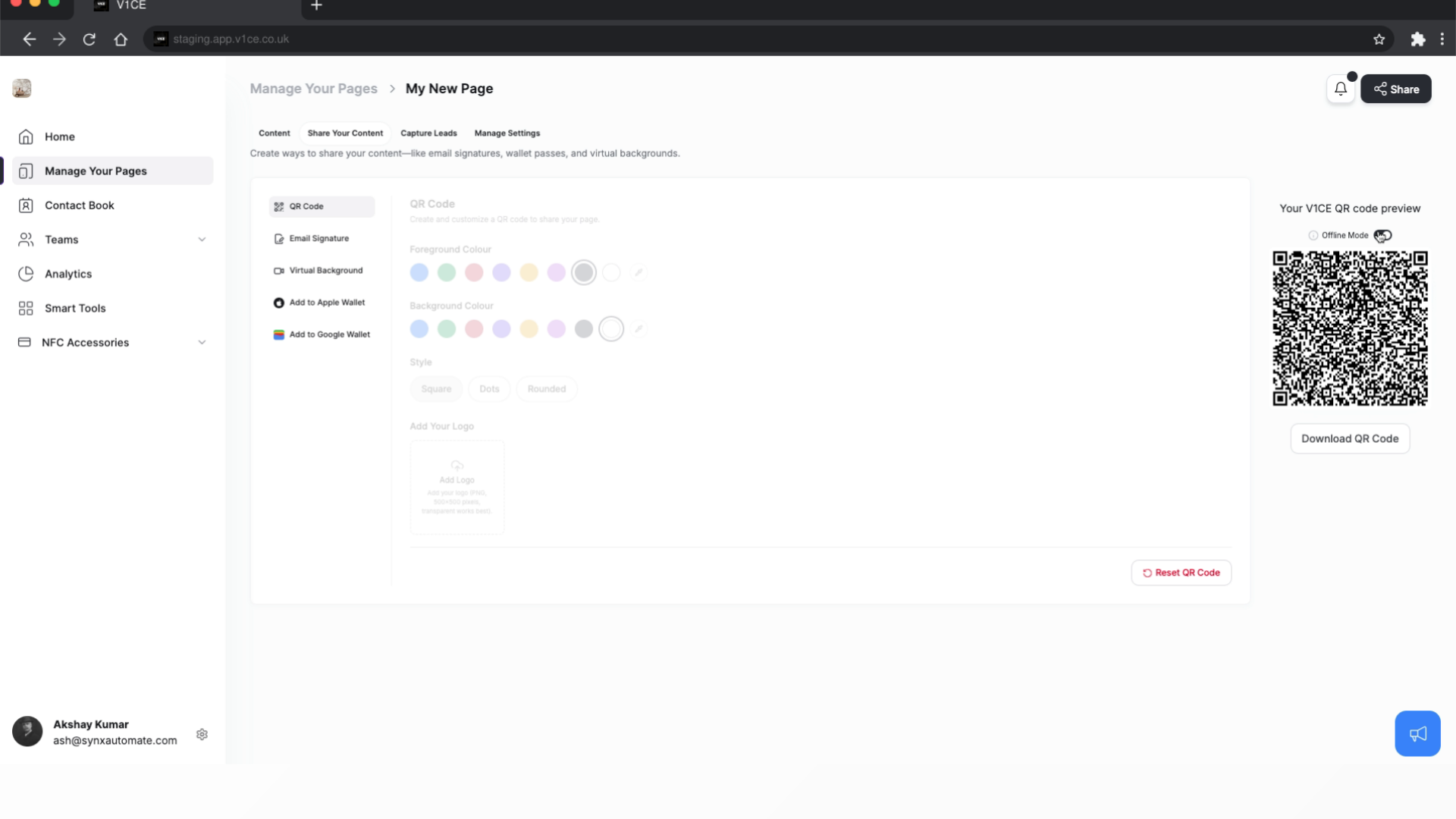Select the Dots QR style

click(489, 389)
